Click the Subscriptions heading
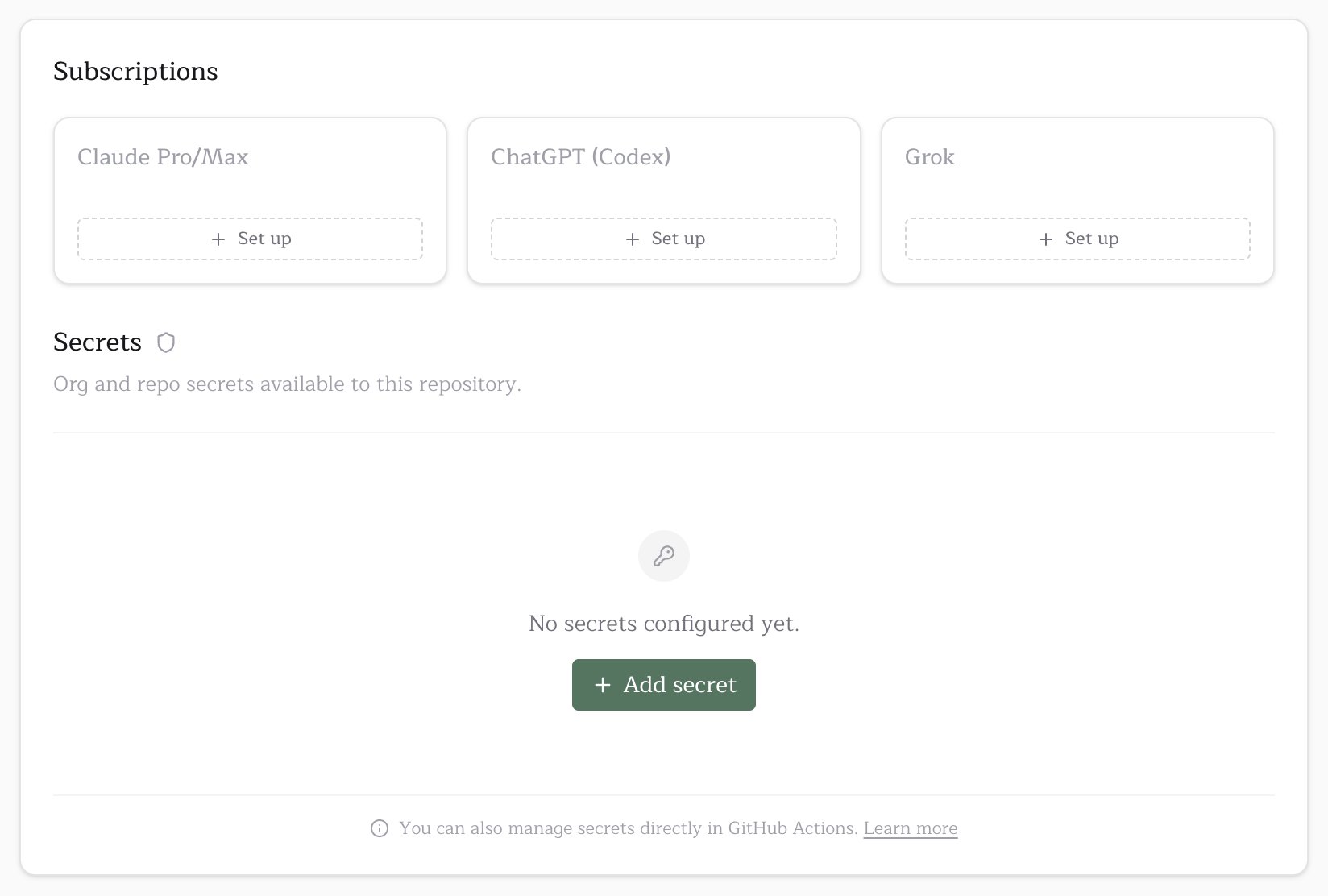The image size is (1328, 896). click(135, 71)
